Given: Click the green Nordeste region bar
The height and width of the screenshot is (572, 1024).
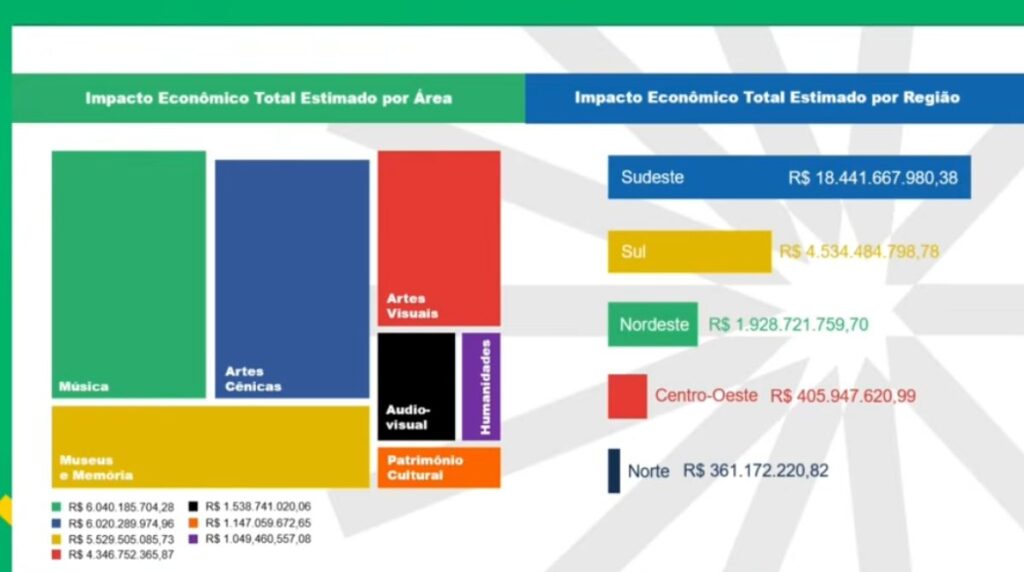Looking at the screenshot, I should pos(652,324).
